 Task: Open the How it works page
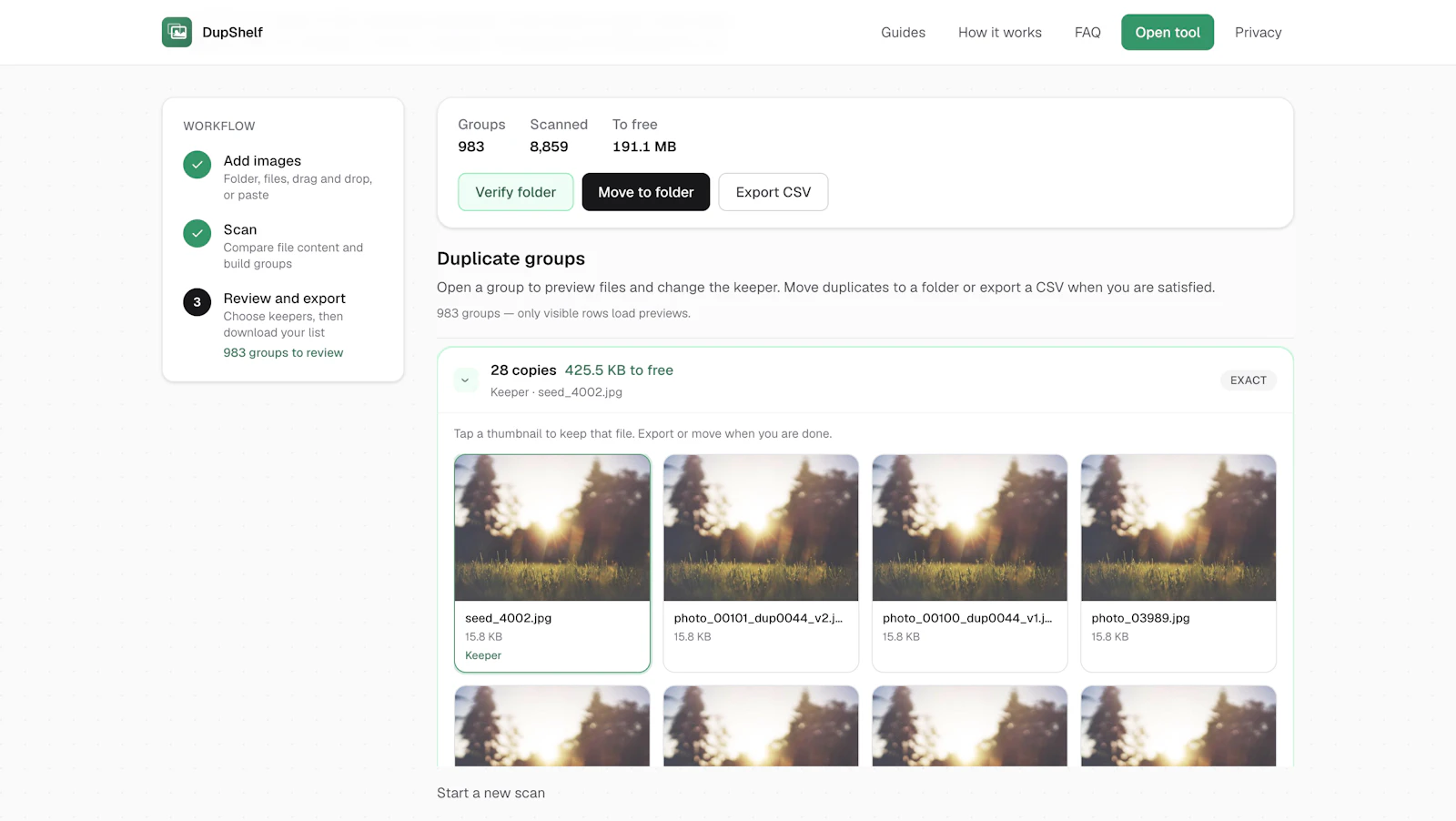pyautogui.click(x=1000, y=33)
